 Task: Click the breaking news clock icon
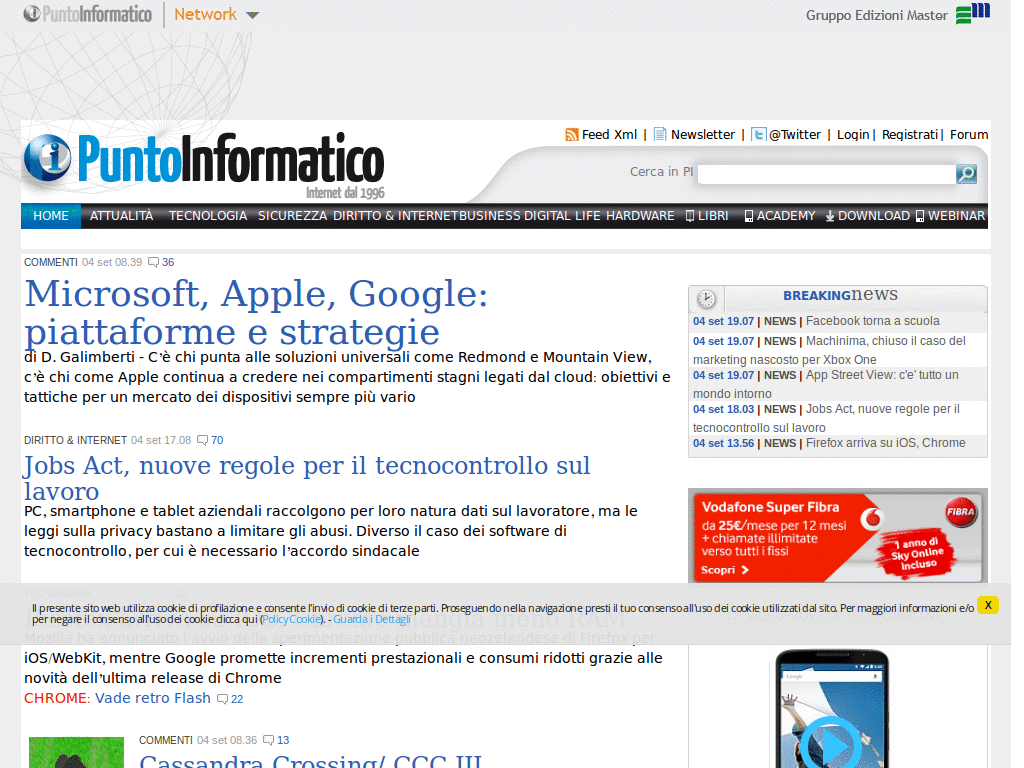pyautogui.click(x=705, y=298)
